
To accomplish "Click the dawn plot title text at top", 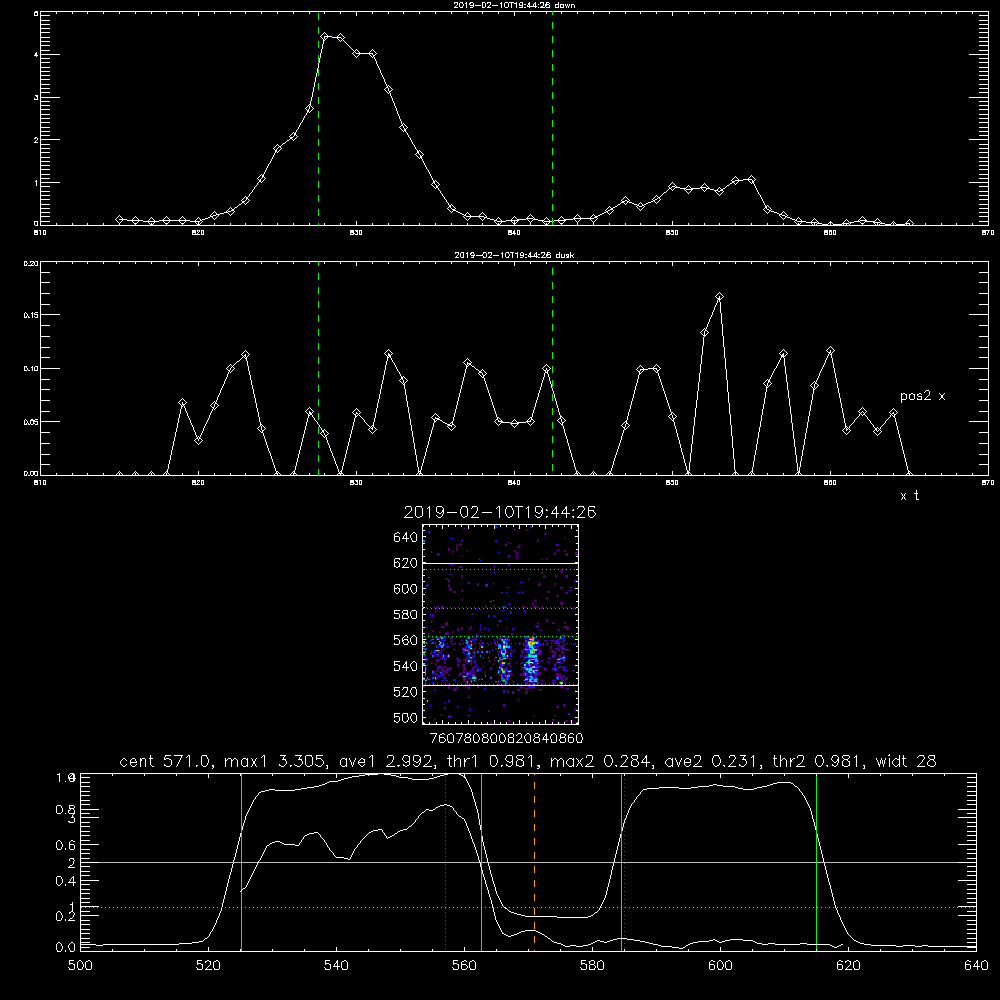I will [x=514, y=4].
